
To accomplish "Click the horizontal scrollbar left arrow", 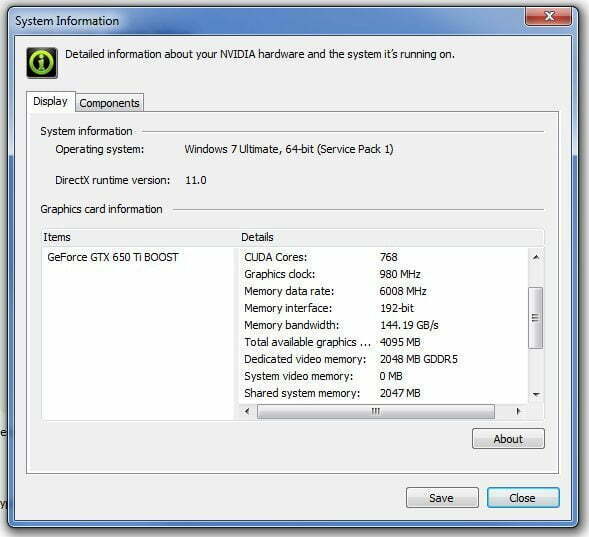I will [x=247, y=411].
